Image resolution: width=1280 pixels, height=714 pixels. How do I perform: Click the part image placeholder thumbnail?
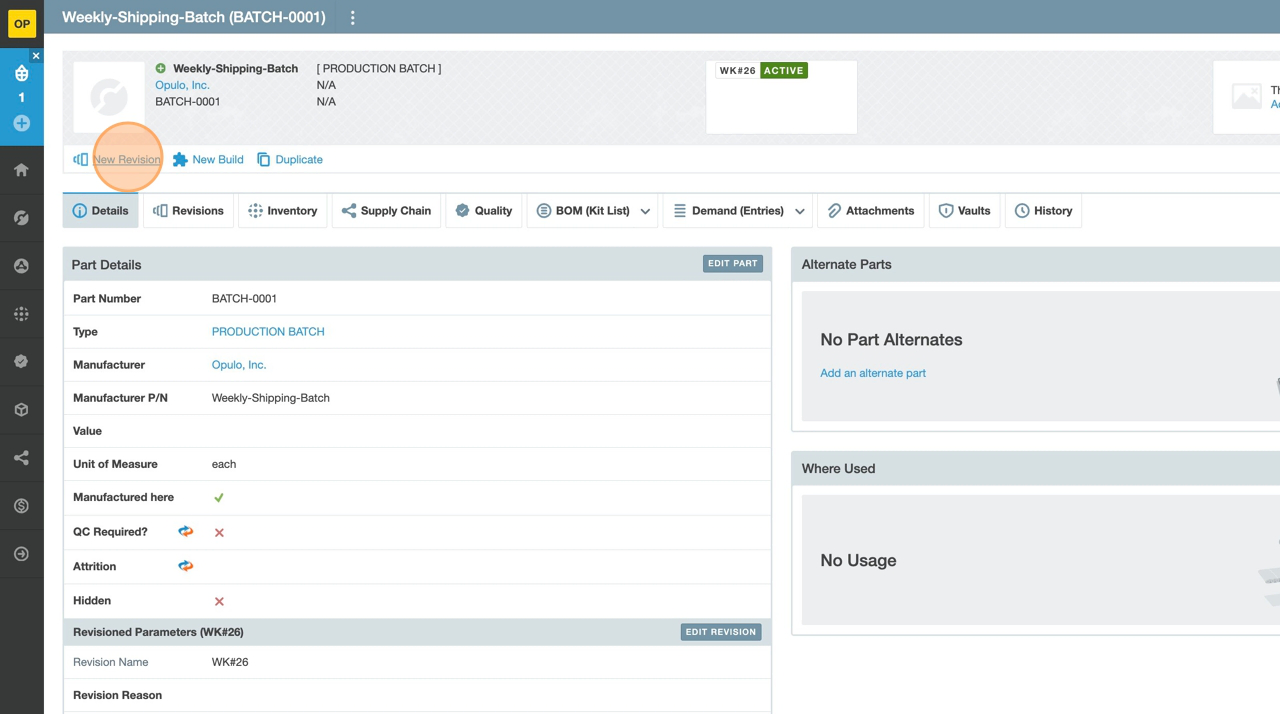tap(108, 97)
